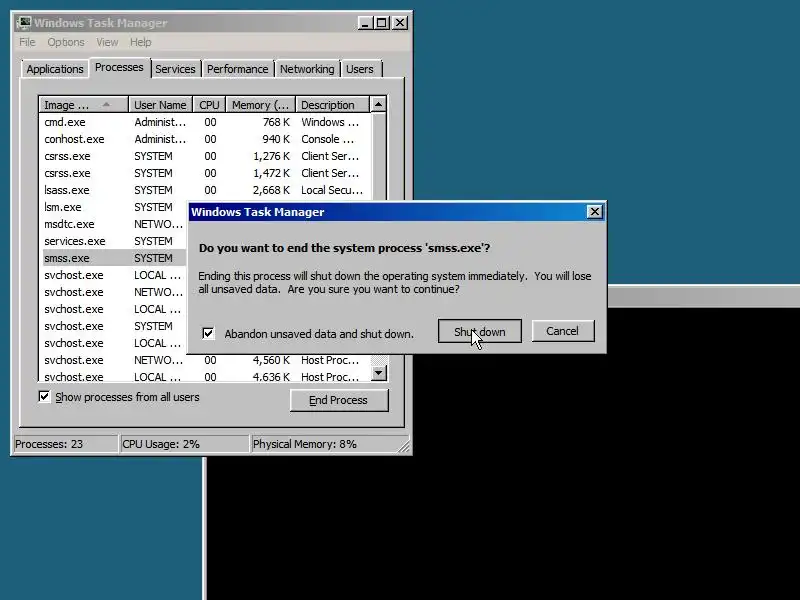Image resolution: width=800 pixels, height=600 pixels.
Task: Click the CPU Usage: 2% status
Action: tap(184, 444)
